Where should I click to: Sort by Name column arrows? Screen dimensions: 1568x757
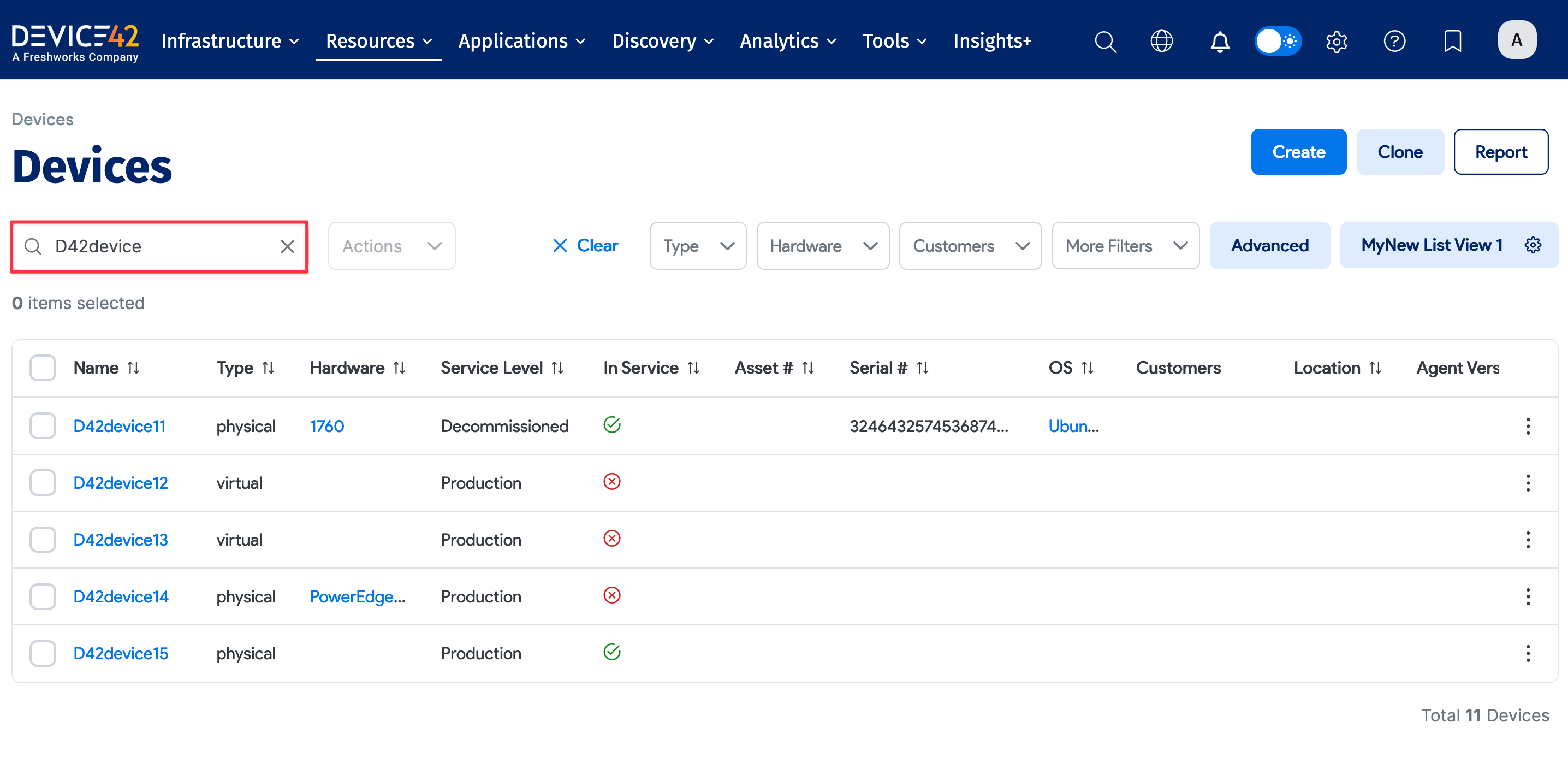[133, 367]
